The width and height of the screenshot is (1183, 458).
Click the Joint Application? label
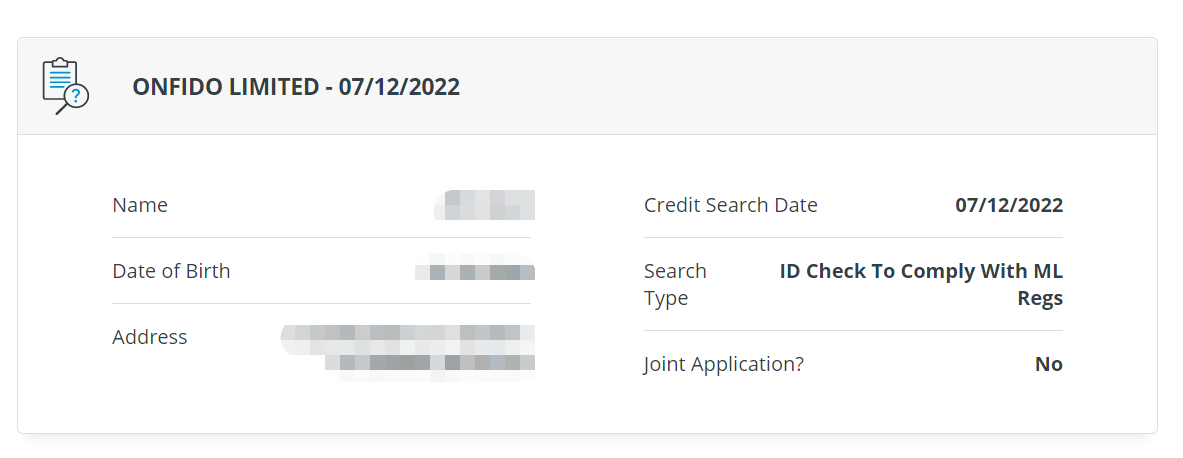(x=724, y=364)
